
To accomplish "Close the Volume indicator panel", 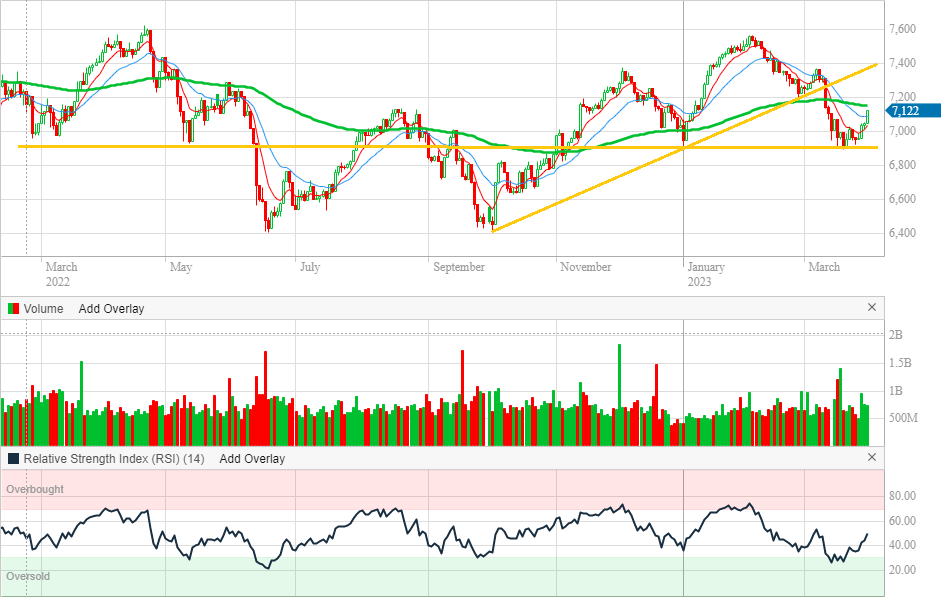I will 871,308.
